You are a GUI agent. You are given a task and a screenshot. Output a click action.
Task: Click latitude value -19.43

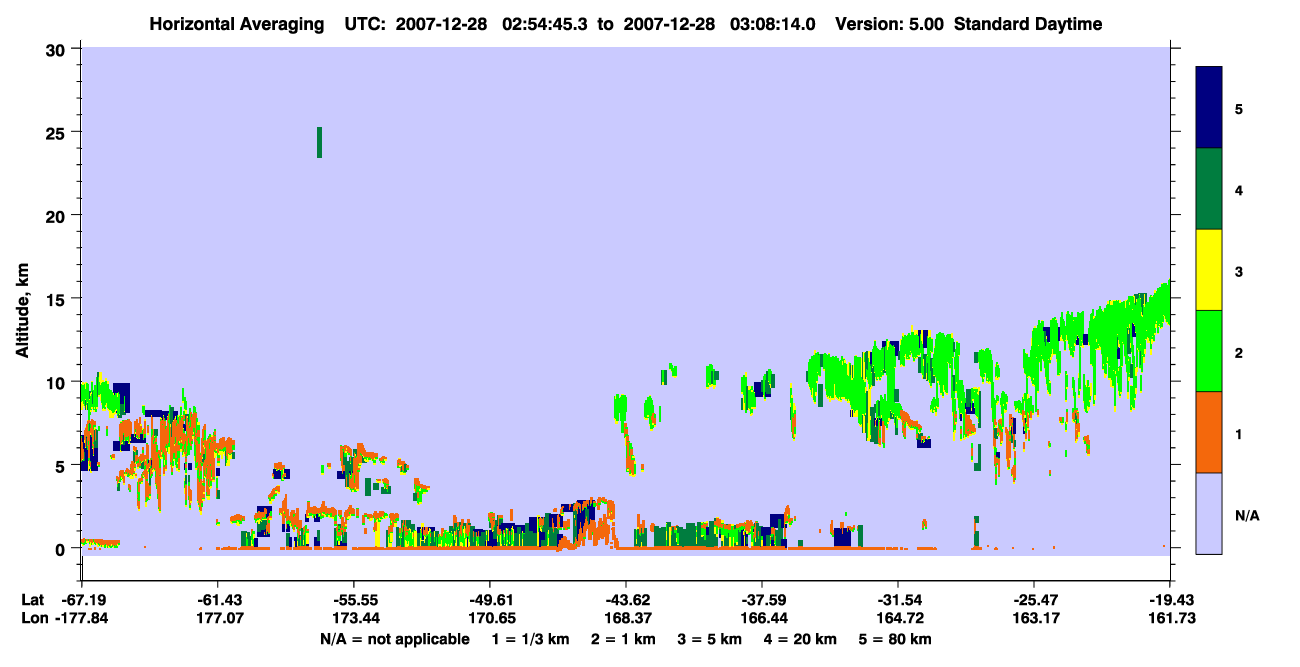1170,600
